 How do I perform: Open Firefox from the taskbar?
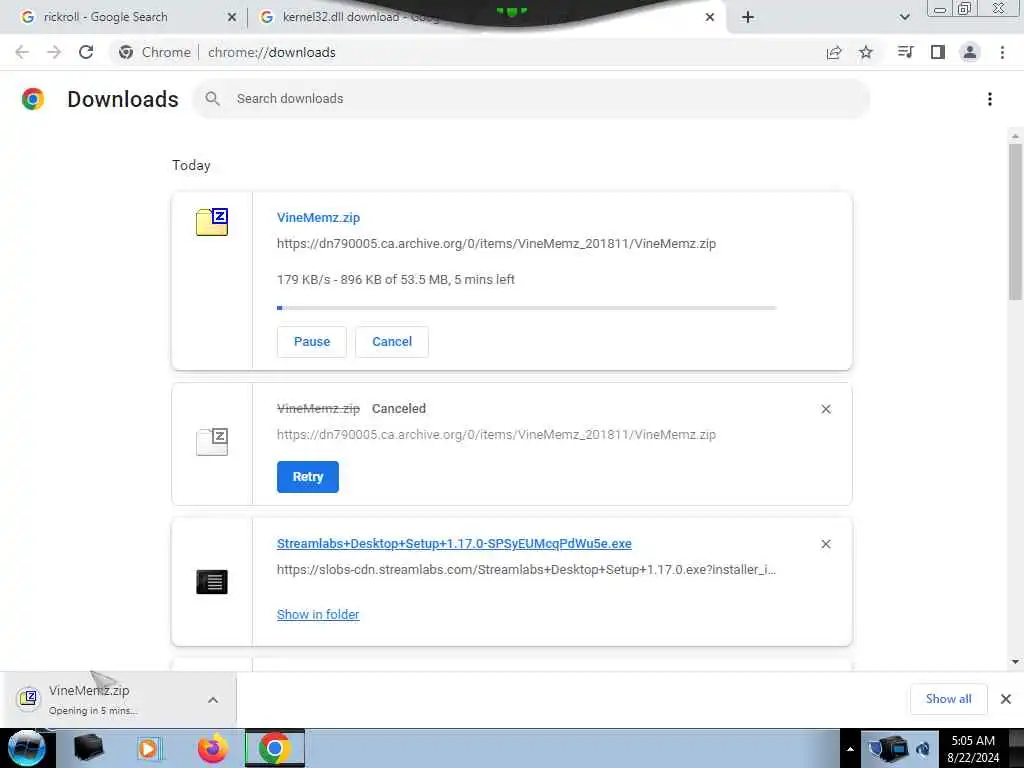pyautogui.click(x=213, y=748)
